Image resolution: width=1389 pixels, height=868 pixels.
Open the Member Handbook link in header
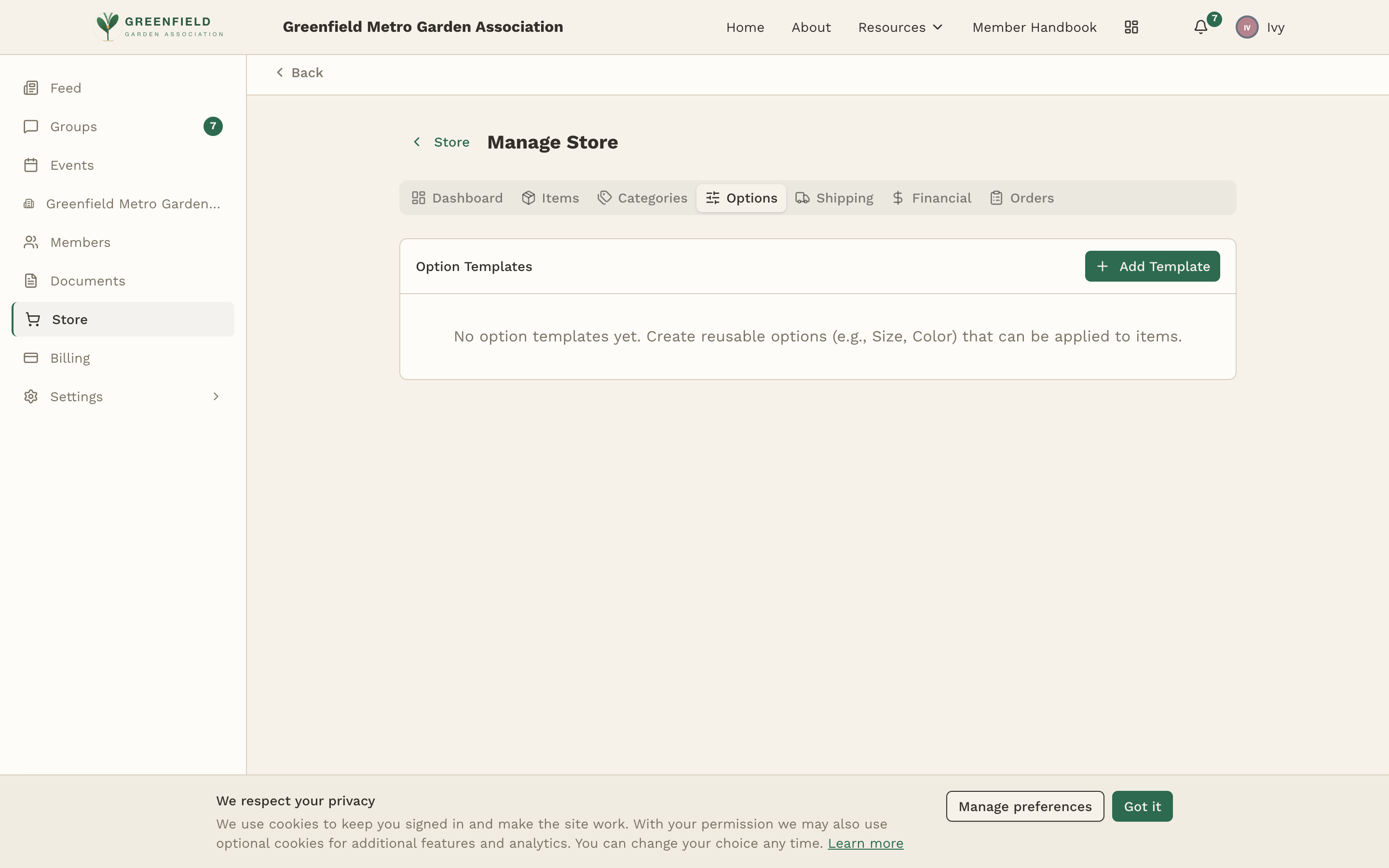tap(1035, 27)
